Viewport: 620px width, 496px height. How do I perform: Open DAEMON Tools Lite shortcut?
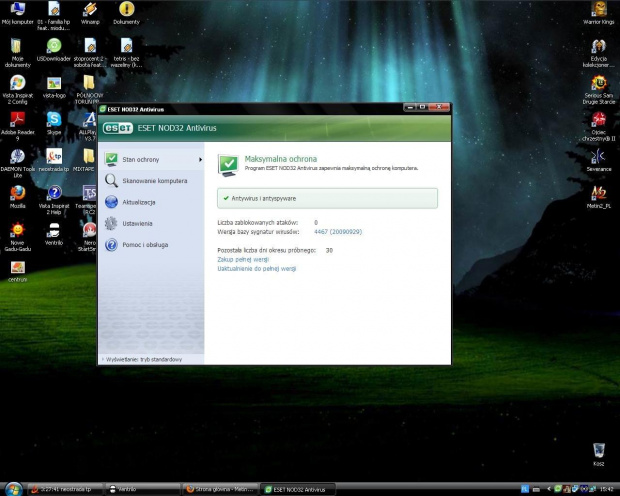tap(17, 163)
